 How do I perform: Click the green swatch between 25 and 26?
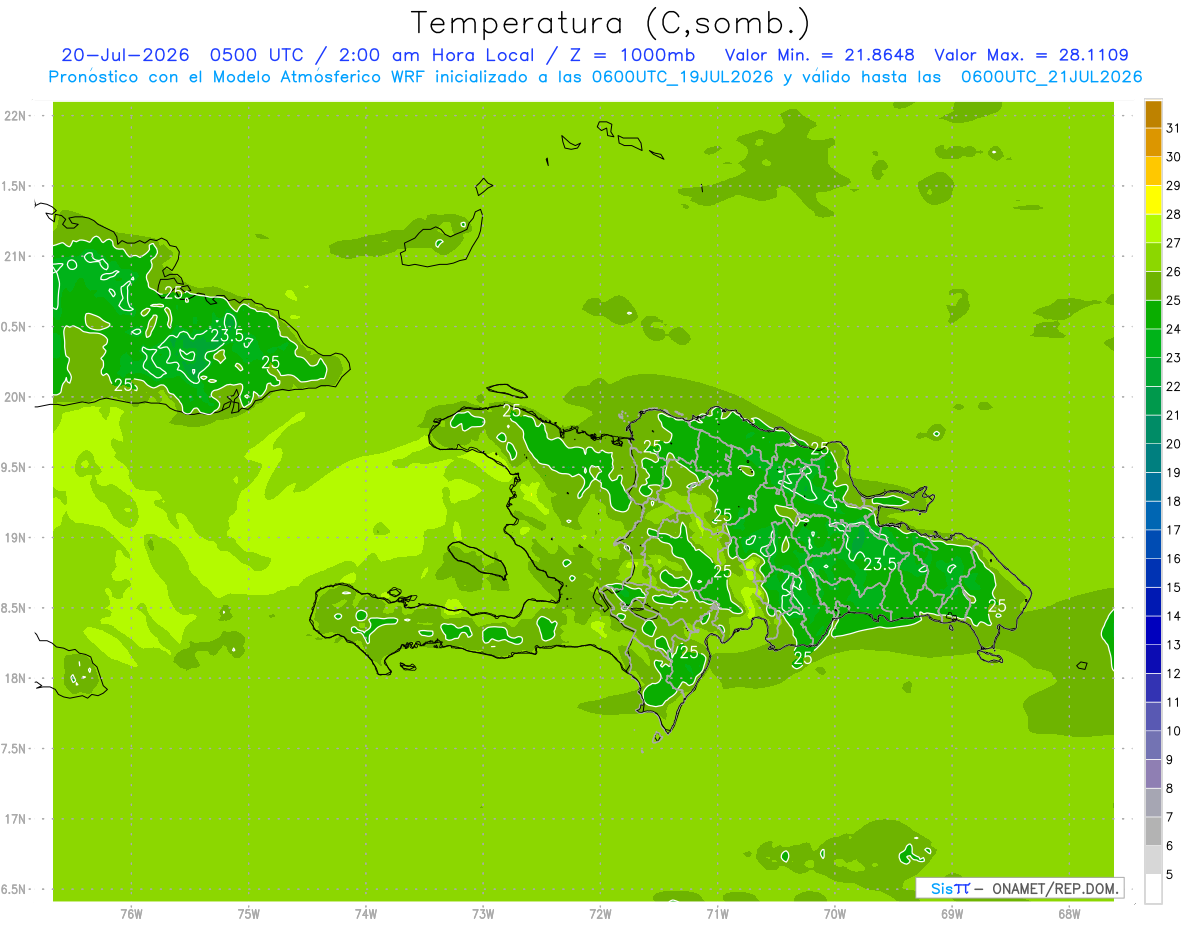(x=1153, y=286)
